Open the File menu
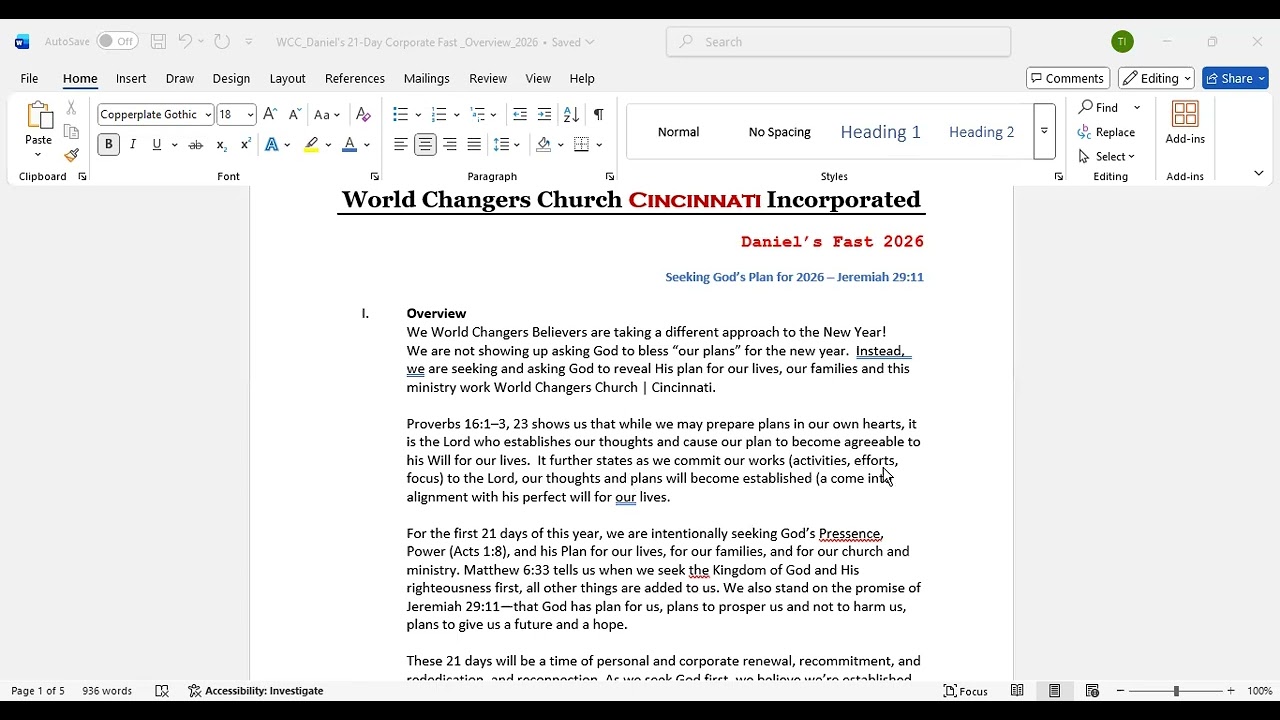The width and height of the screenshot is (1280, 720). point(29,78)
